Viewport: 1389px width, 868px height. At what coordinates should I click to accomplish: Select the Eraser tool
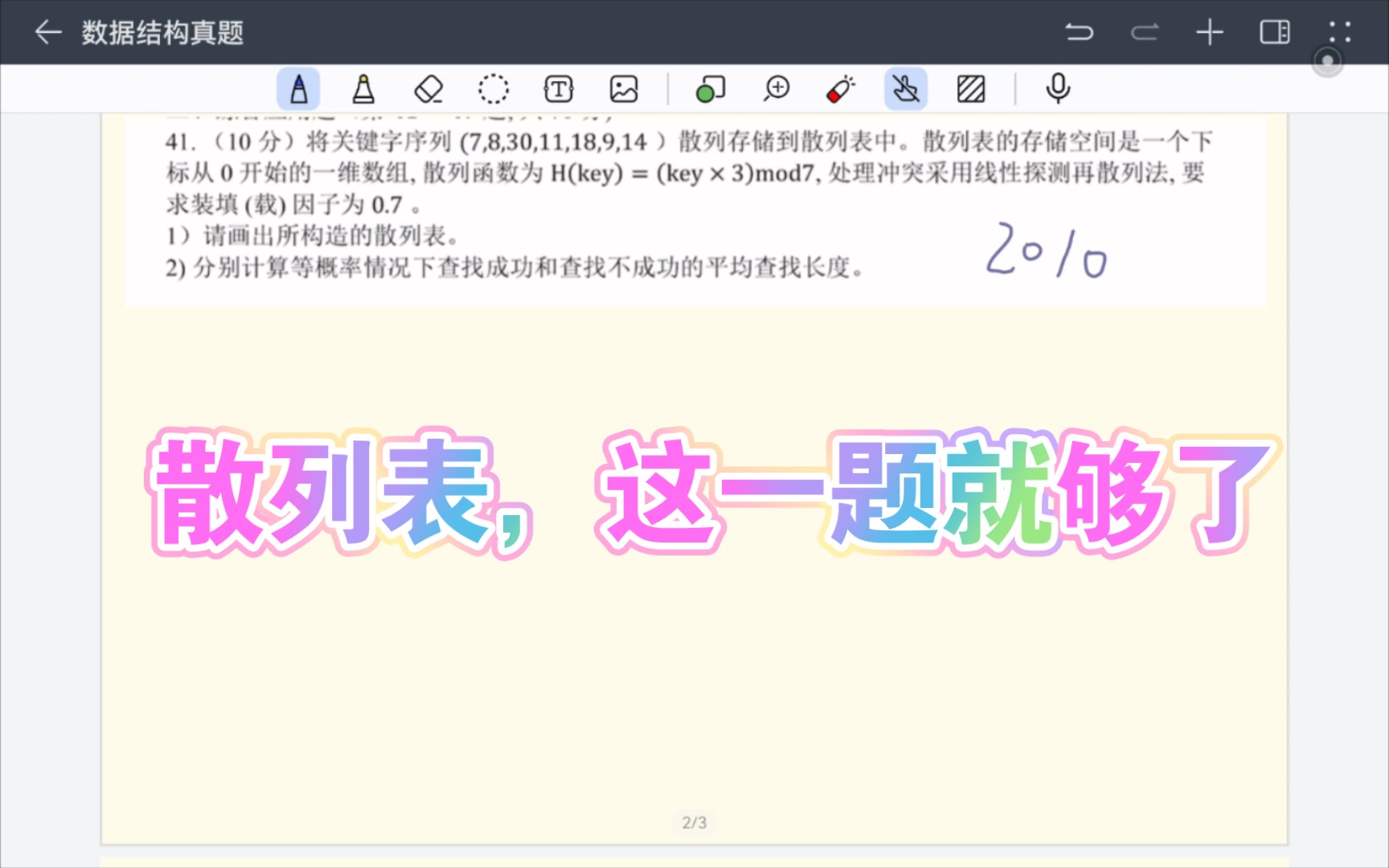pos(428,88)
